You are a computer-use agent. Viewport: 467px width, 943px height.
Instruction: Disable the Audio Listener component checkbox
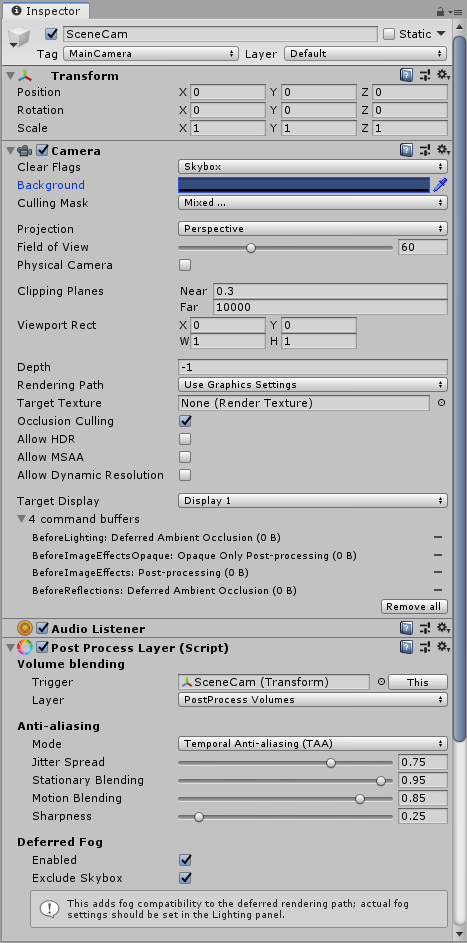42,628
